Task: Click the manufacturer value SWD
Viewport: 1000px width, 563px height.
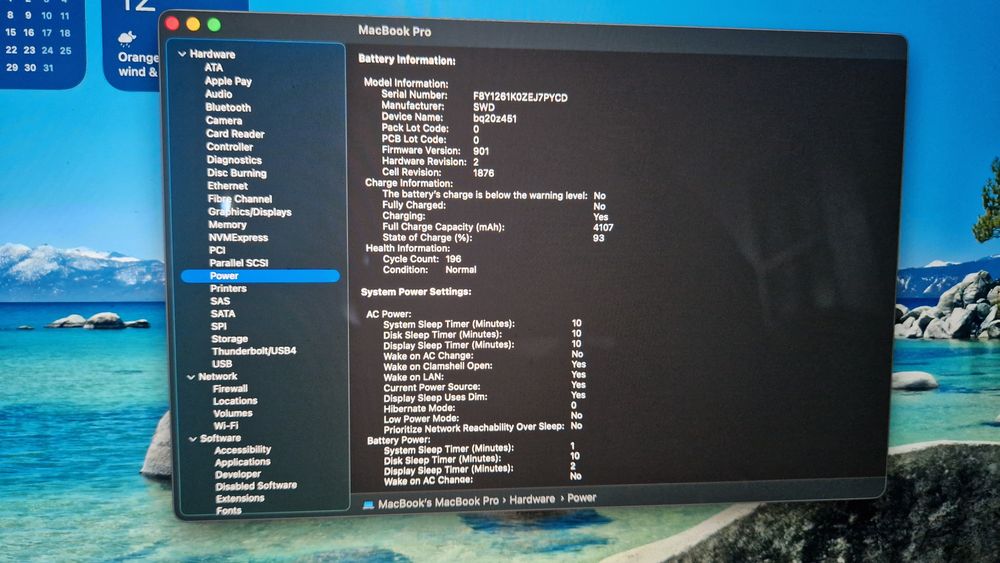Action: pos(483,107)
